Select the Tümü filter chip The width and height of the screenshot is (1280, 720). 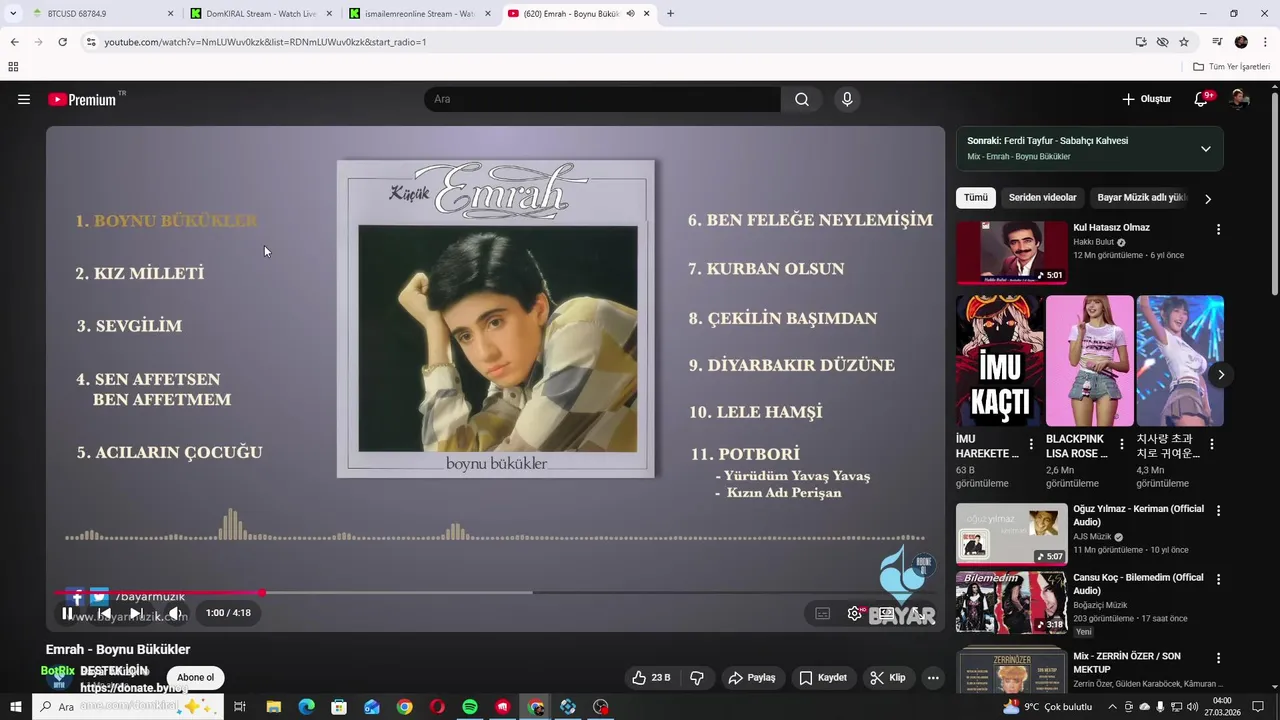(x=975, y=198)
